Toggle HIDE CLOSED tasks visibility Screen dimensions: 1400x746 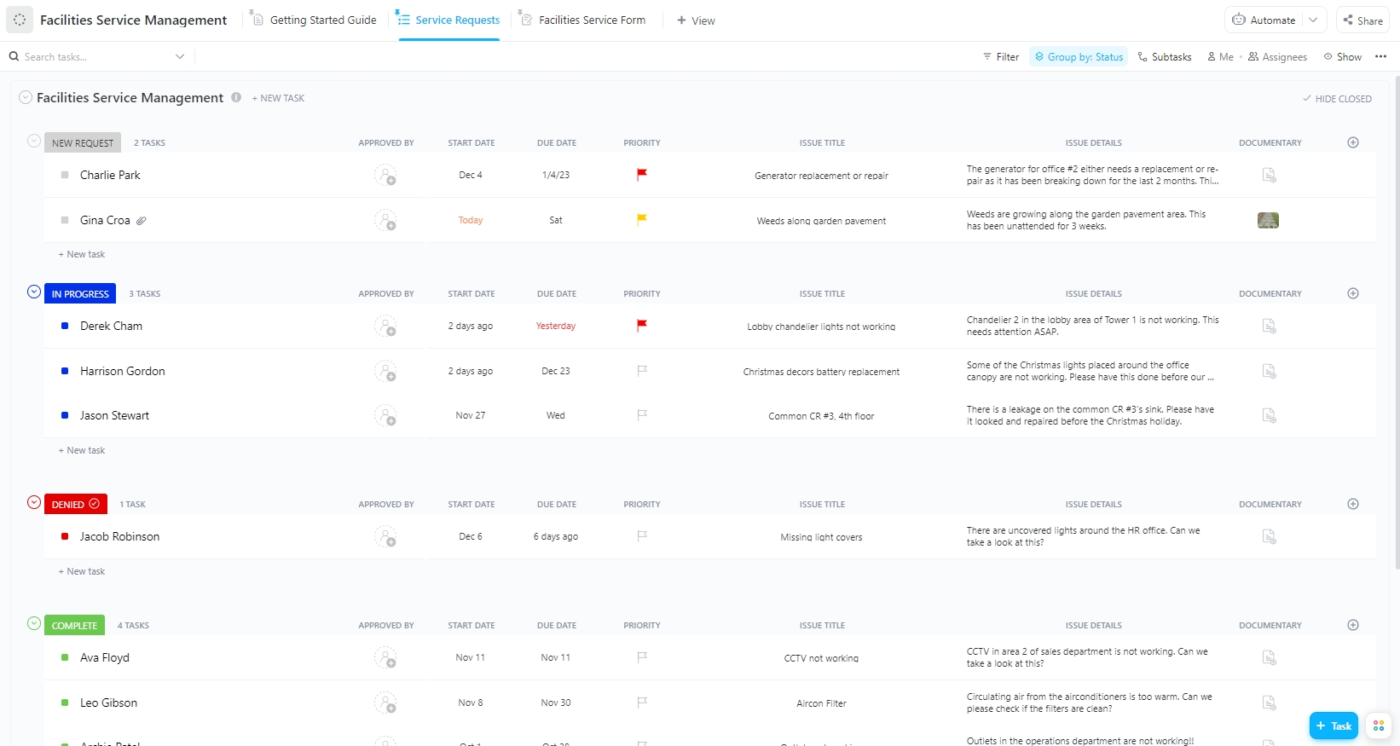(x=1337, y=98)
